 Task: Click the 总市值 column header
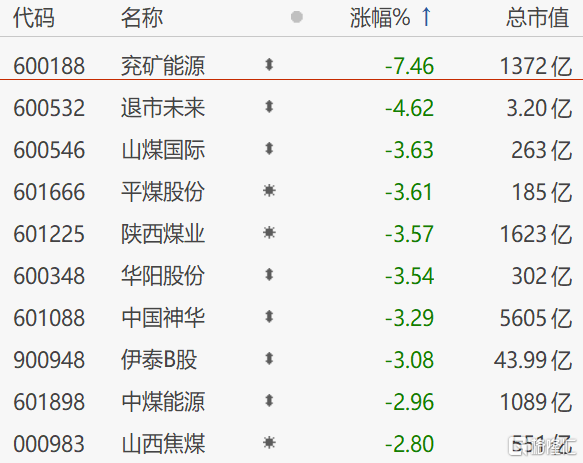pyautogui.click(x=538, y=17)
